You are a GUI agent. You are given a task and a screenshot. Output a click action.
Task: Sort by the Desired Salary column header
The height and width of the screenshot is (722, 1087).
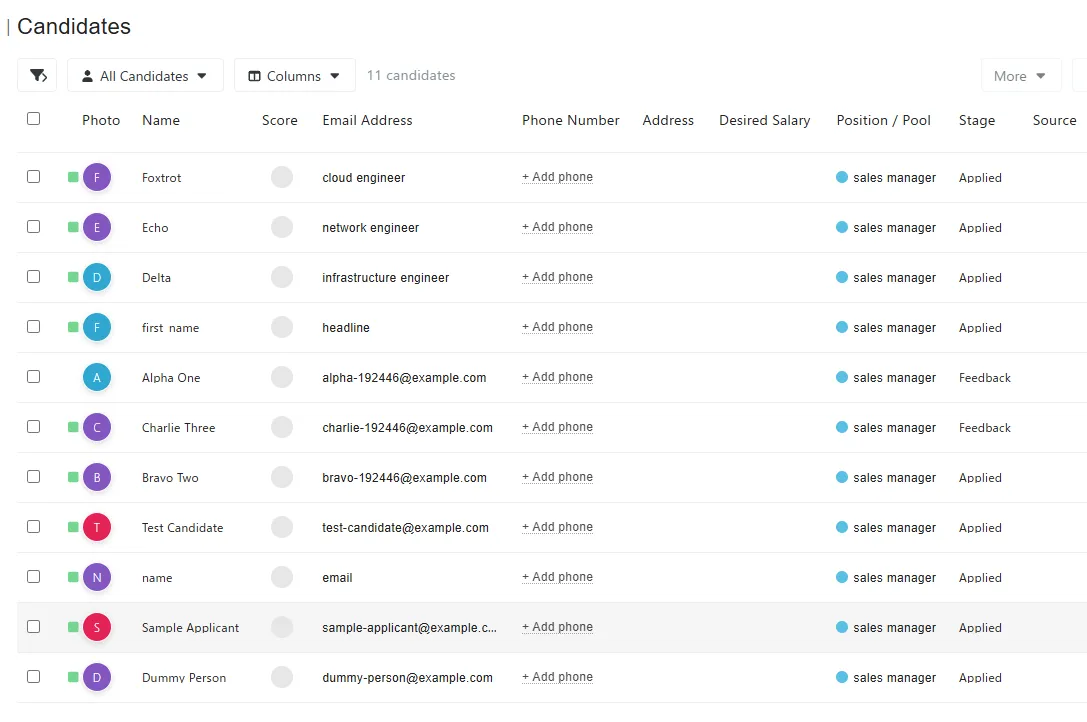tap(765, 120)
